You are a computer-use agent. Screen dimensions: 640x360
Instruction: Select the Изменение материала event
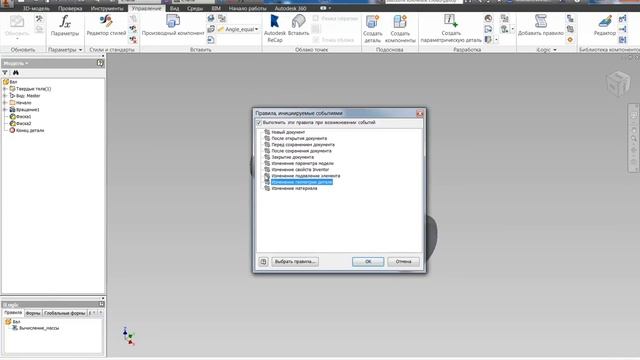294,189
